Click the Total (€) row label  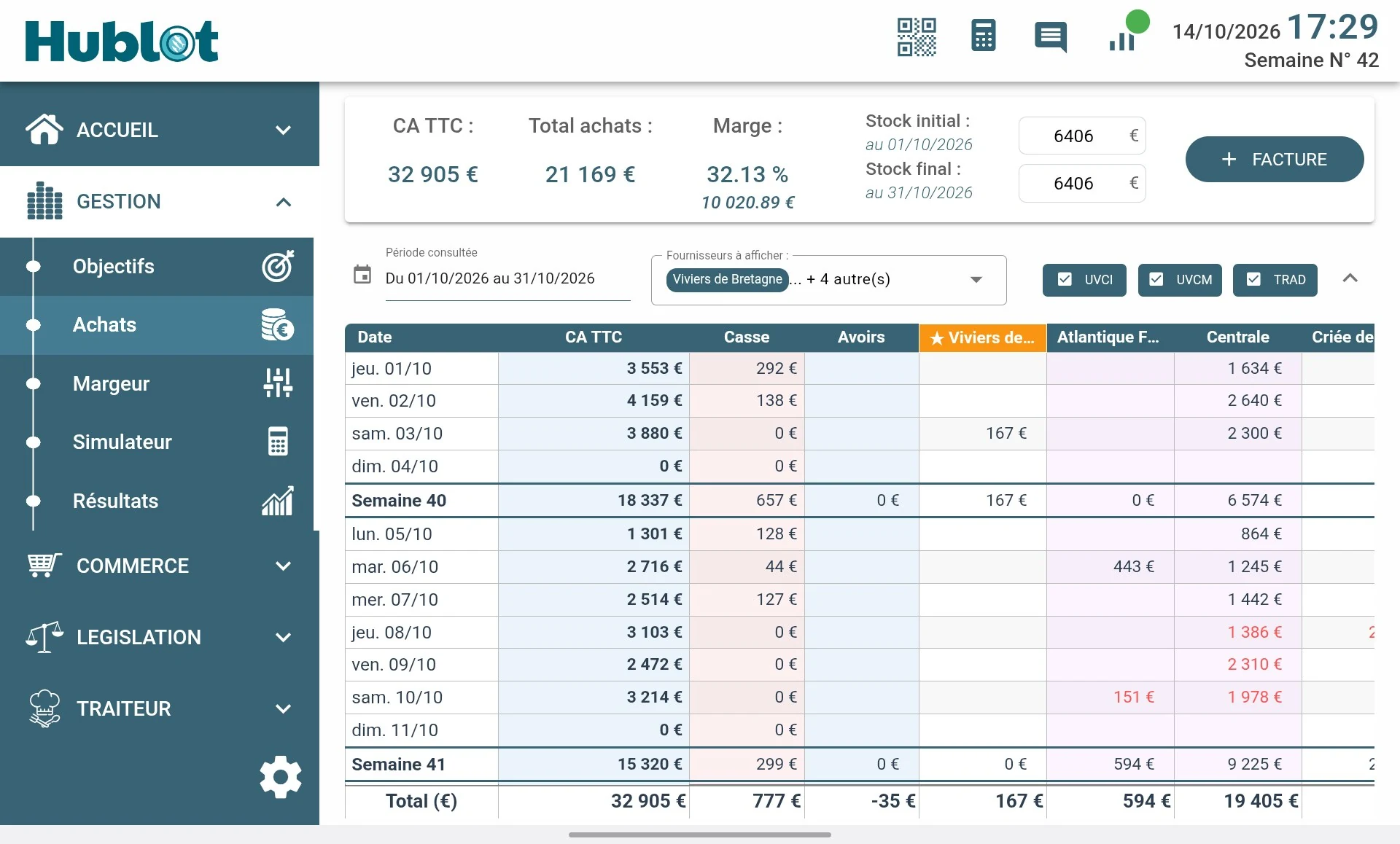coord(421,802)
